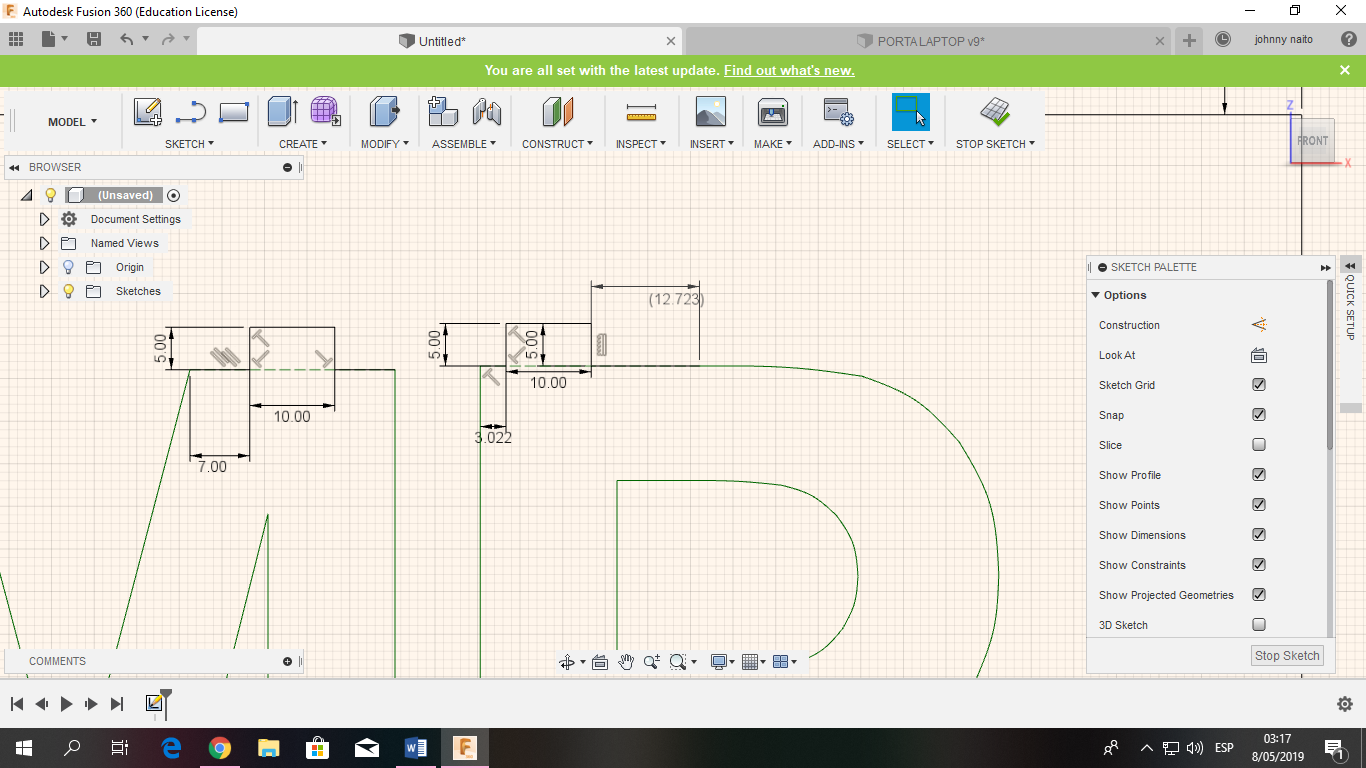Screen dimensions: 1366x768
Task: Click the redo arrow
Action: pyautogui.click(x=168, y=39)
